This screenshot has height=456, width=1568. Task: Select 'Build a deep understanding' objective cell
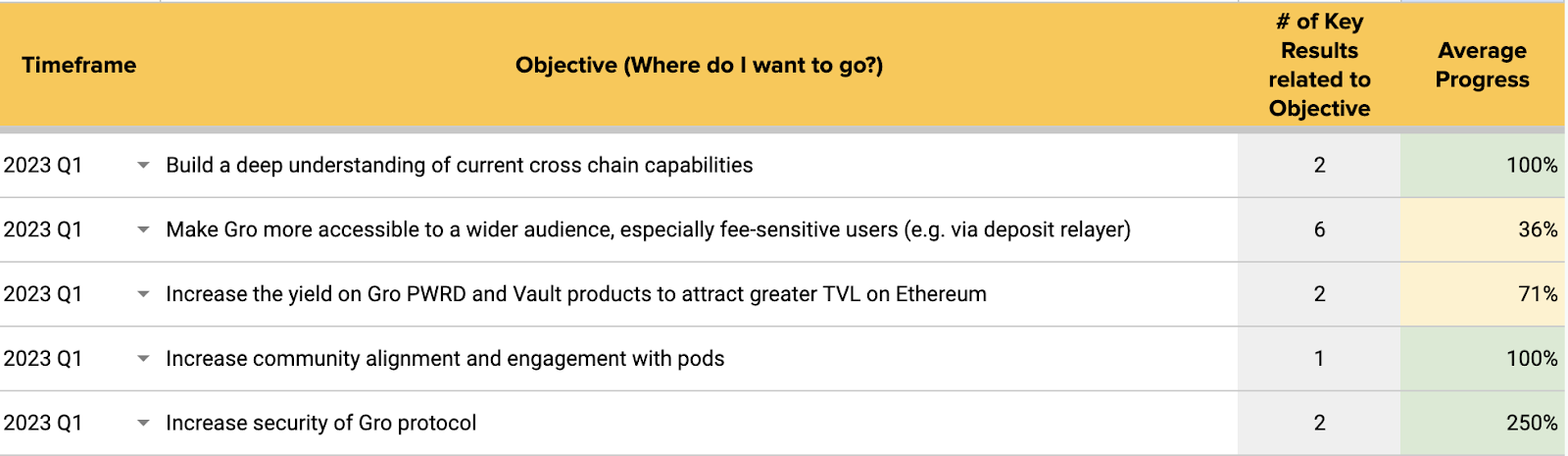pyautogui.click(x=699, y=165)
